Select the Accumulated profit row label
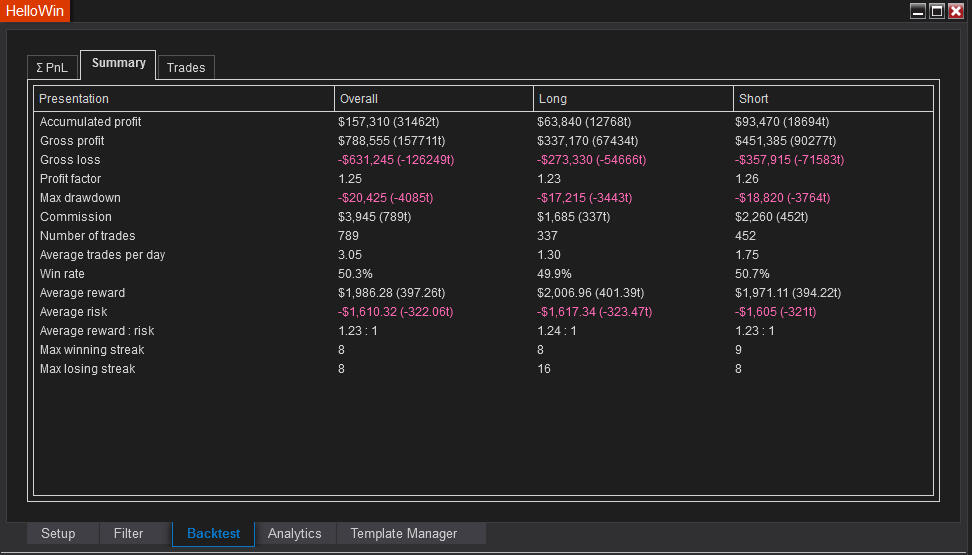 [90, 122]
